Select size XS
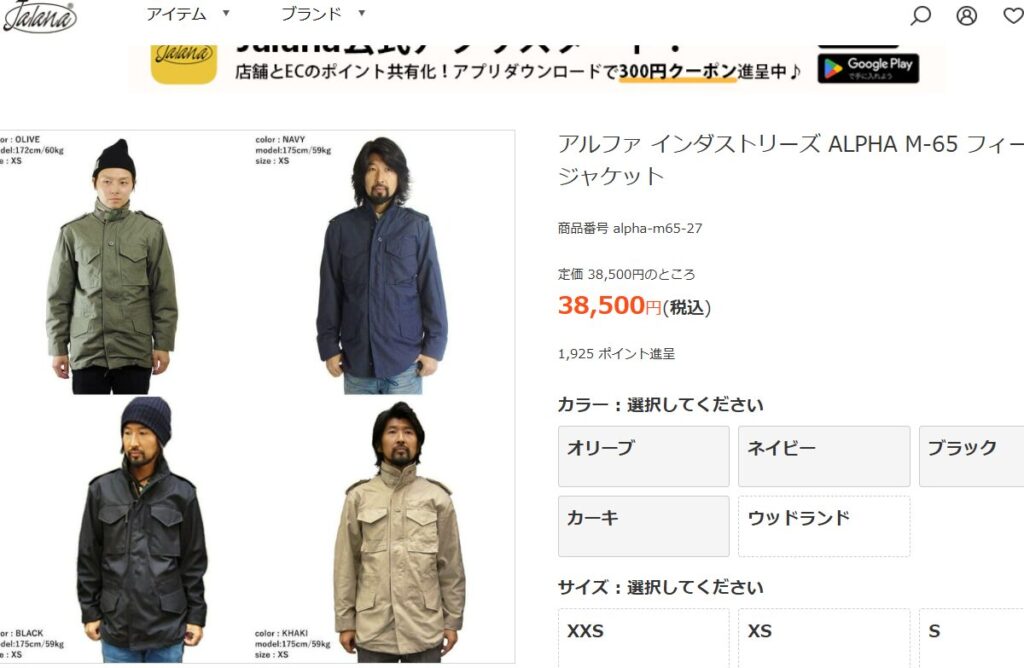1024x668 pixels. click(824, 638)
